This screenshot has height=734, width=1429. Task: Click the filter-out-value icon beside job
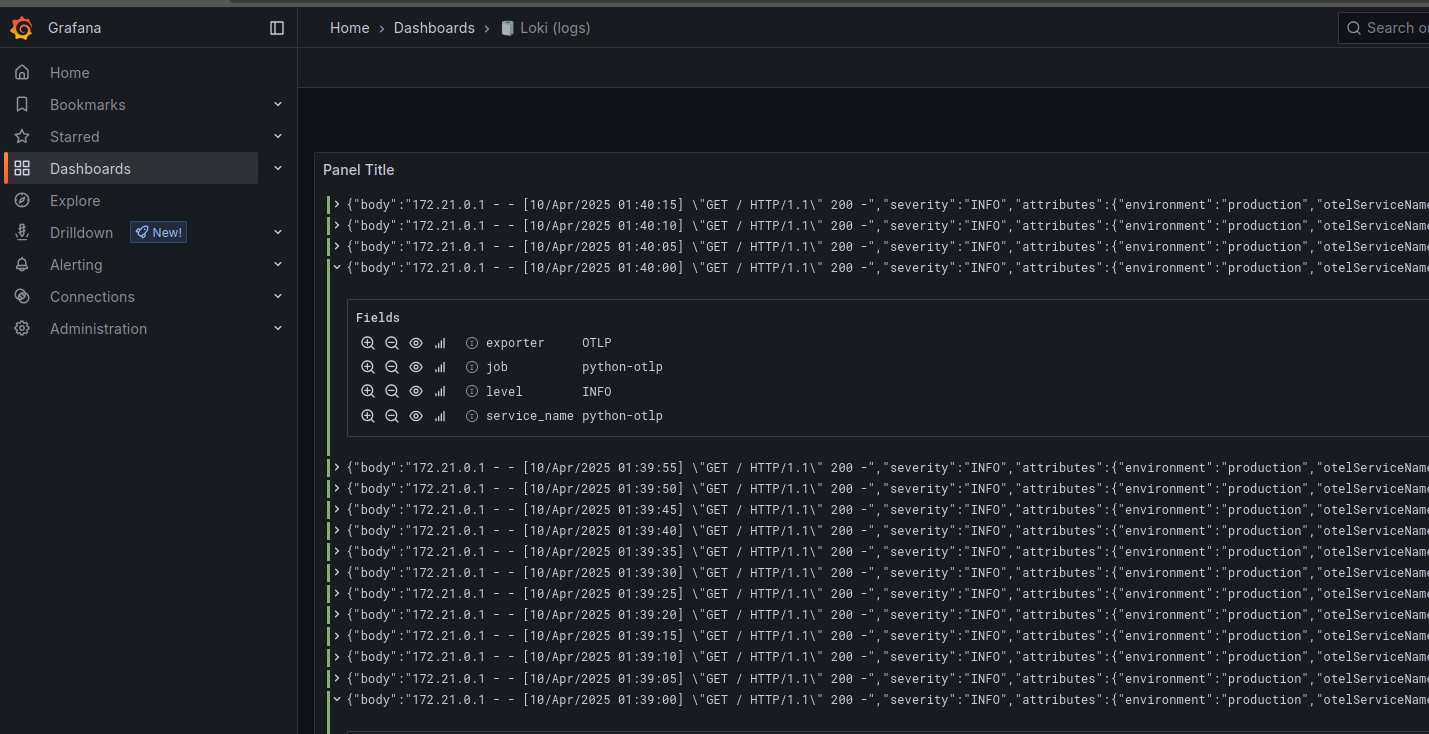392,367
